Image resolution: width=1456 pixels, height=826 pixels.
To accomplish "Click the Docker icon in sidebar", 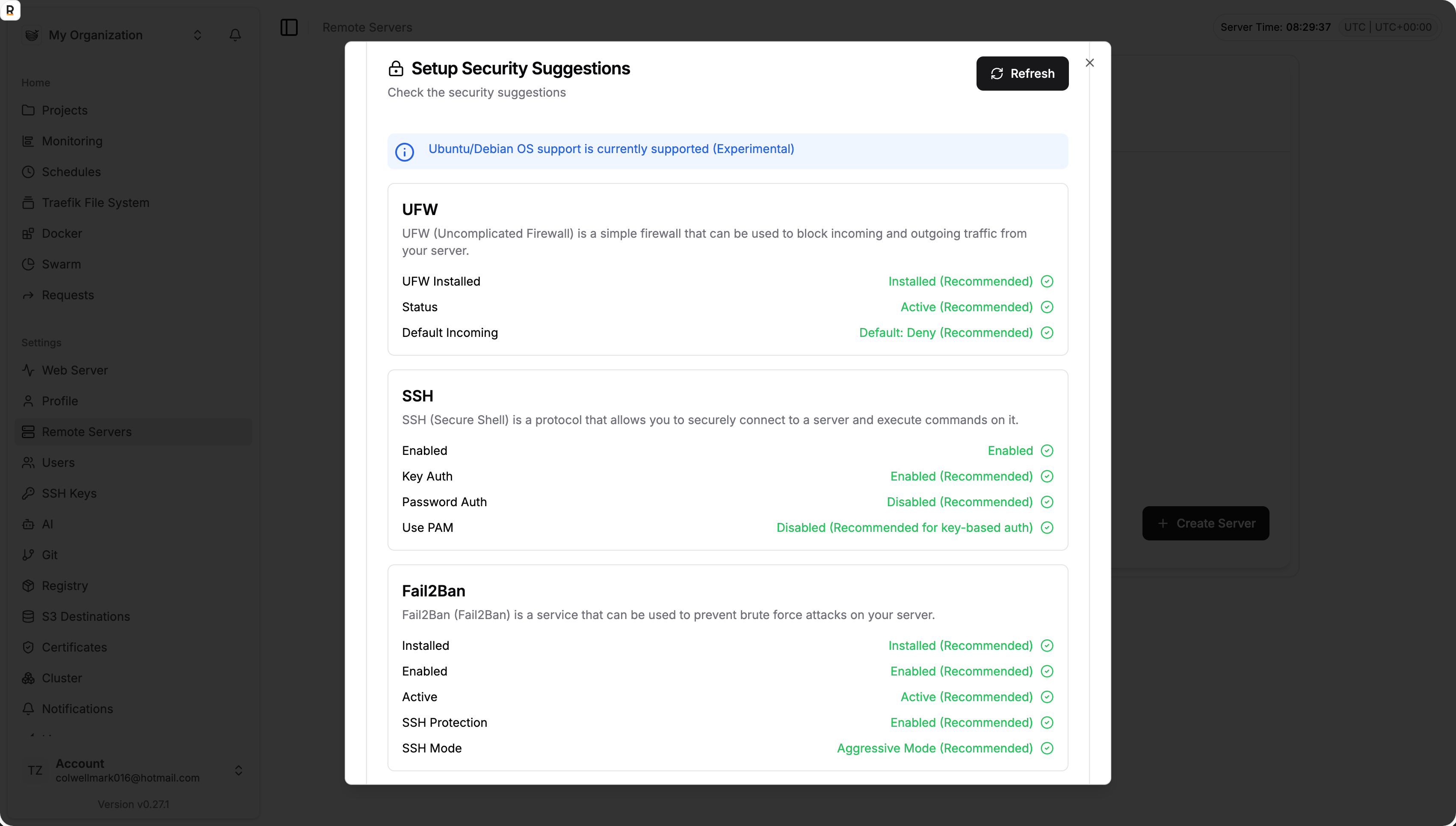I will click(28, 234).
